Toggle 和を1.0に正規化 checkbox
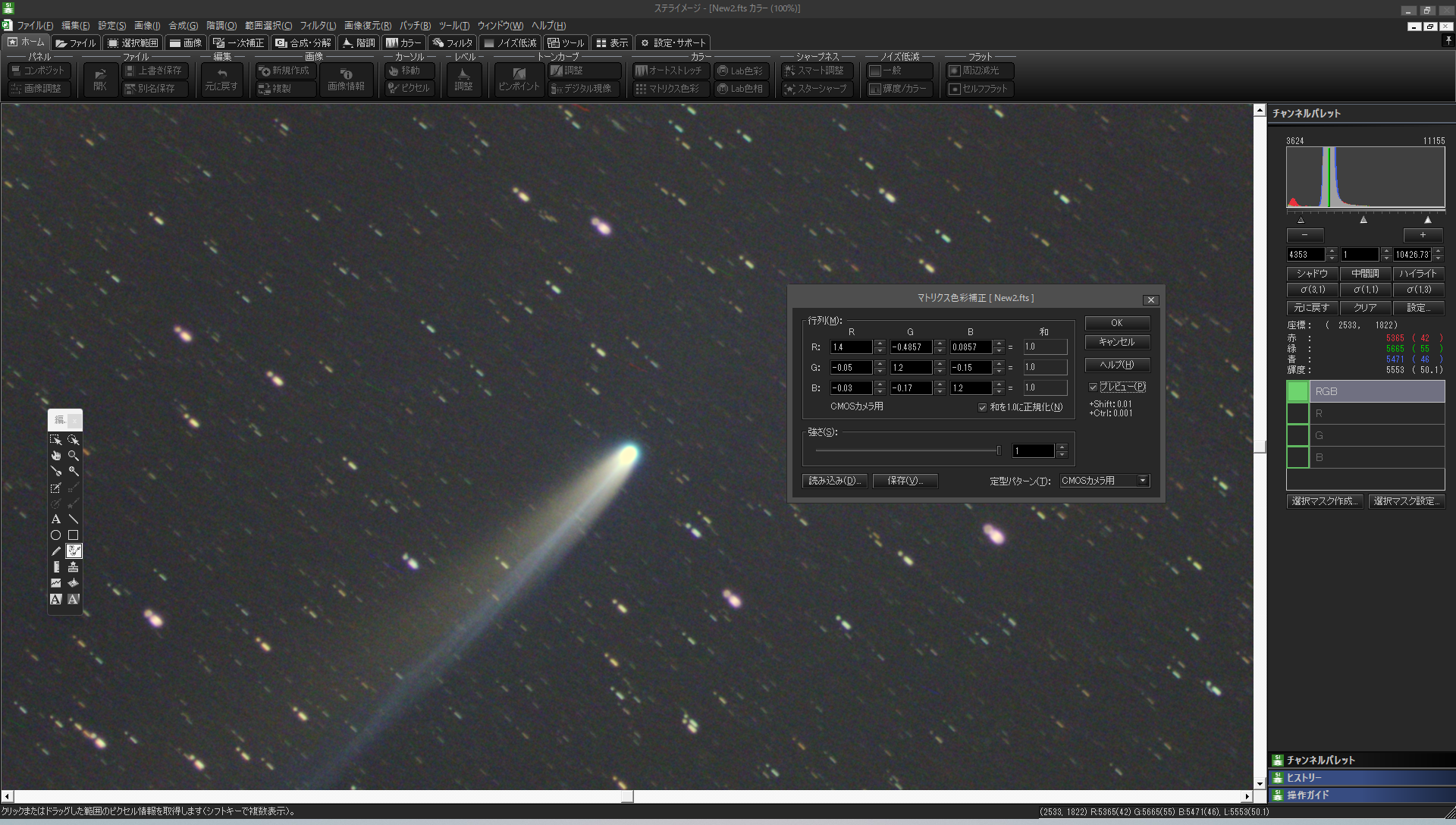Screen dimensions: 1456x825 pos(983,407)
